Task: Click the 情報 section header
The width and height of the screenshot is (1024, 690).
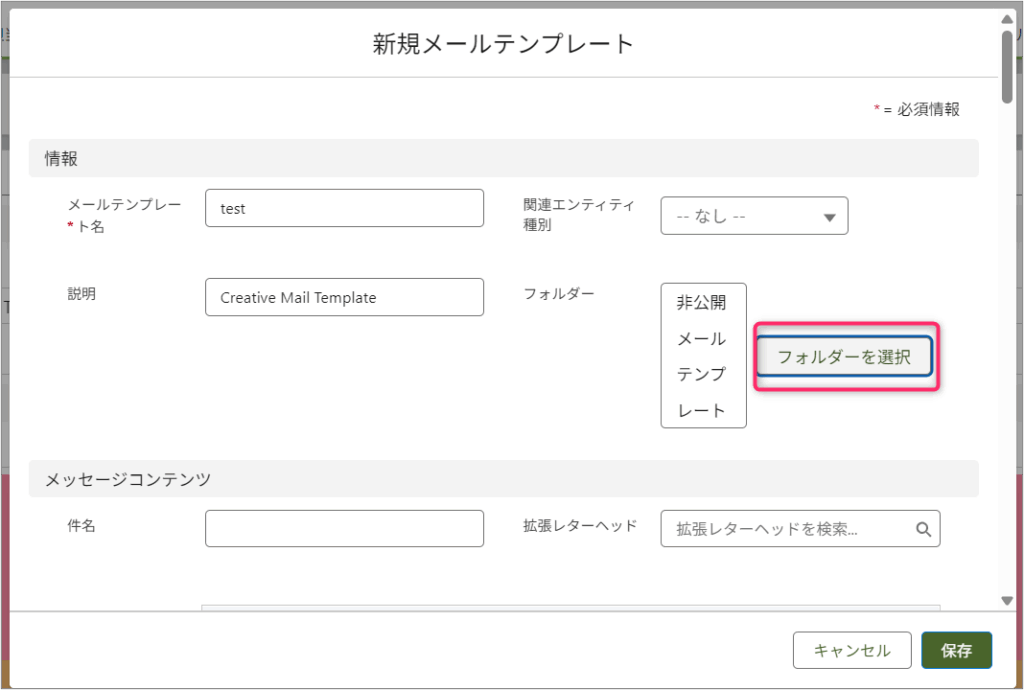Action: (x=62, y=158)
